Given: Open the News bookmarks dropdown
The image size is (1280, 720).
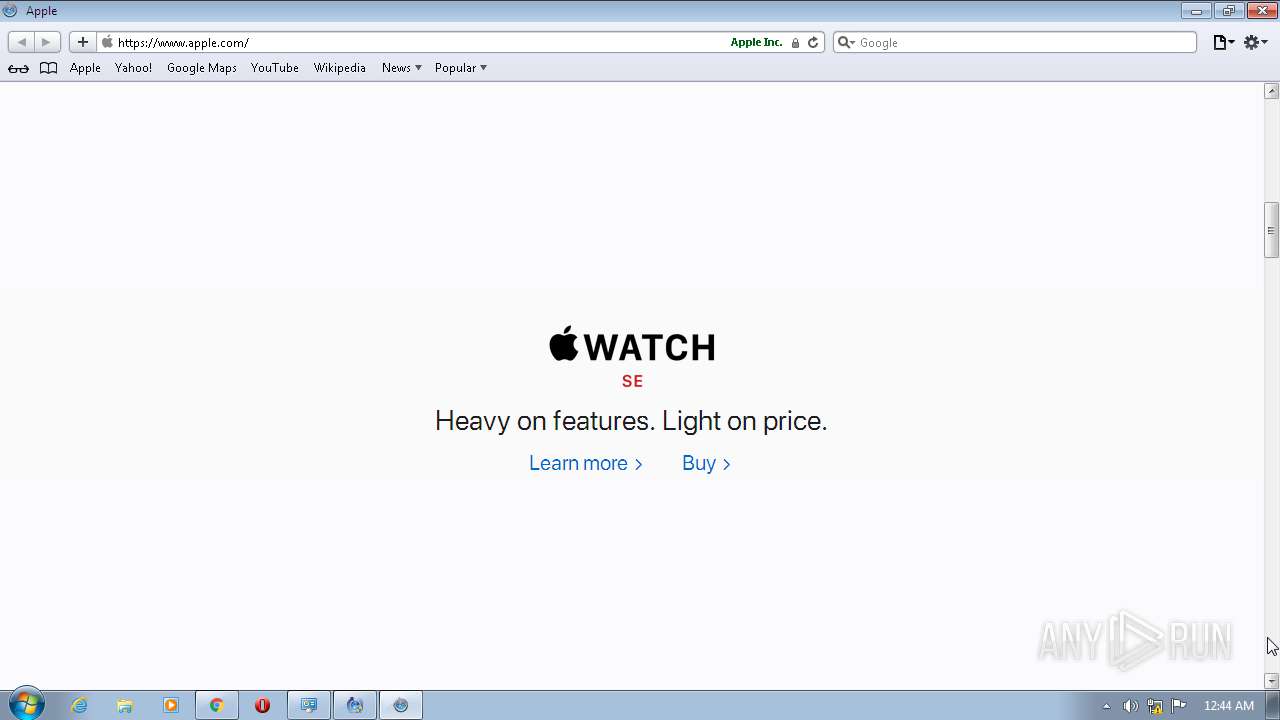Looking at the screenshot, I should click(401, 68).
